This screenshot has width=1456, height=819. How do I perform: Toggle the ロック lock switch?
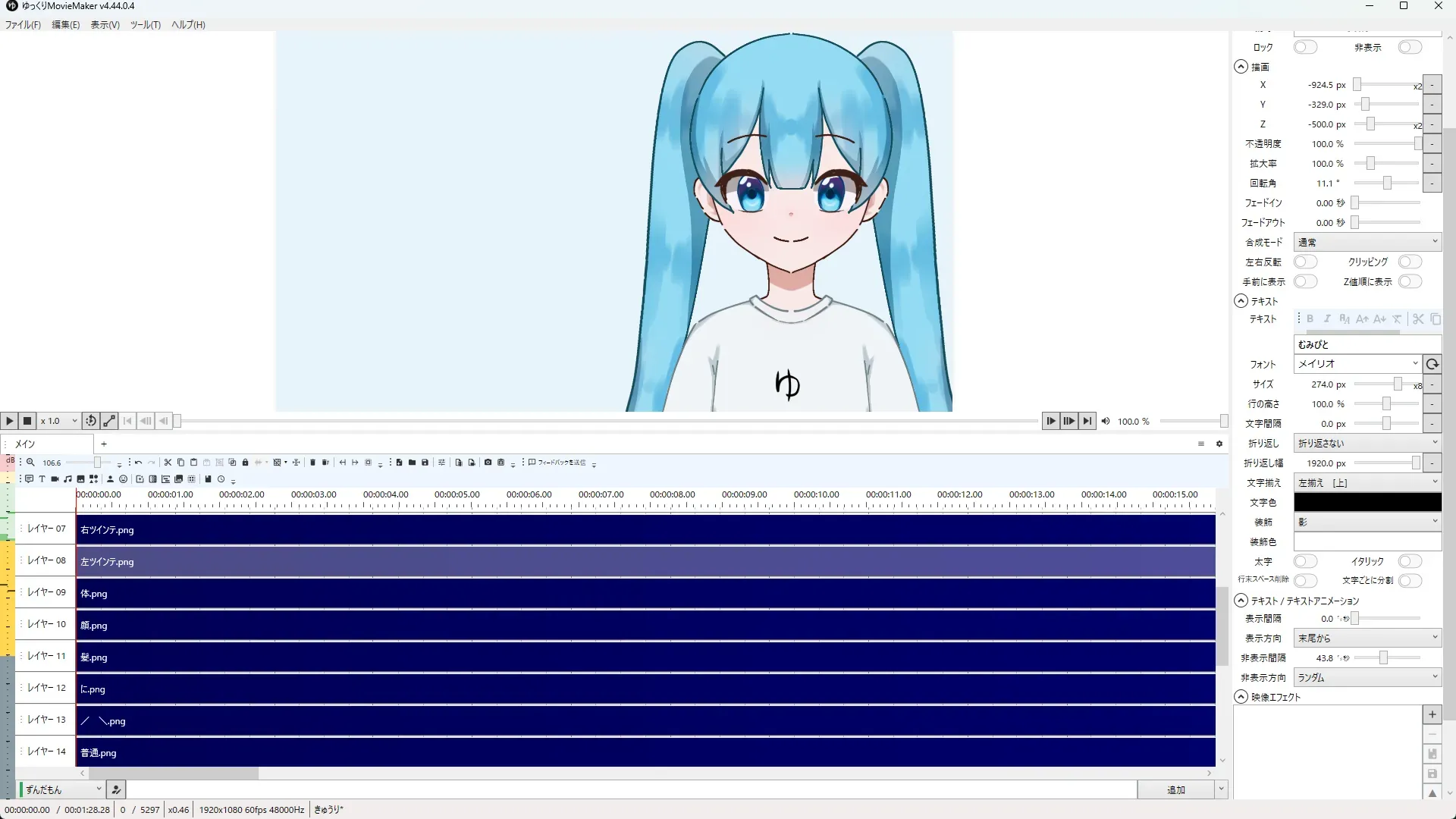[x=1304, y=47]
